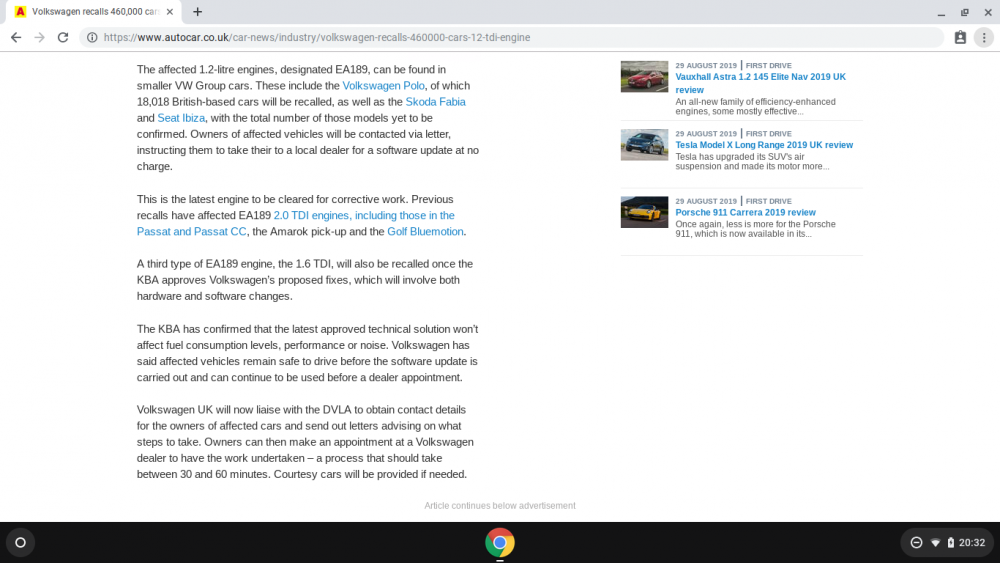
Task: Follow the Seat Ibiza link
Action: [x=181, y=118]
